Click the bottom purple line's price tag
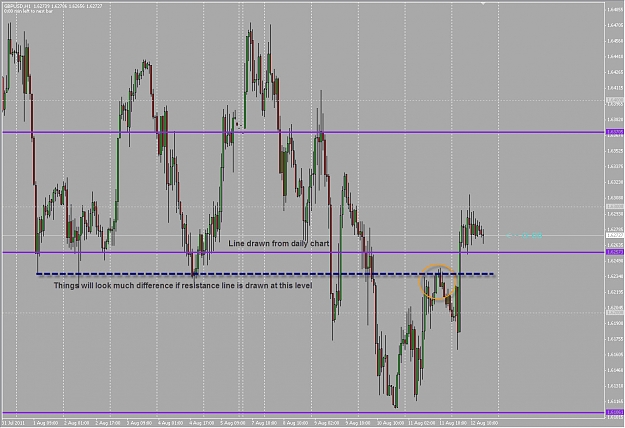625x428 pixels. [x=615, y=412]
